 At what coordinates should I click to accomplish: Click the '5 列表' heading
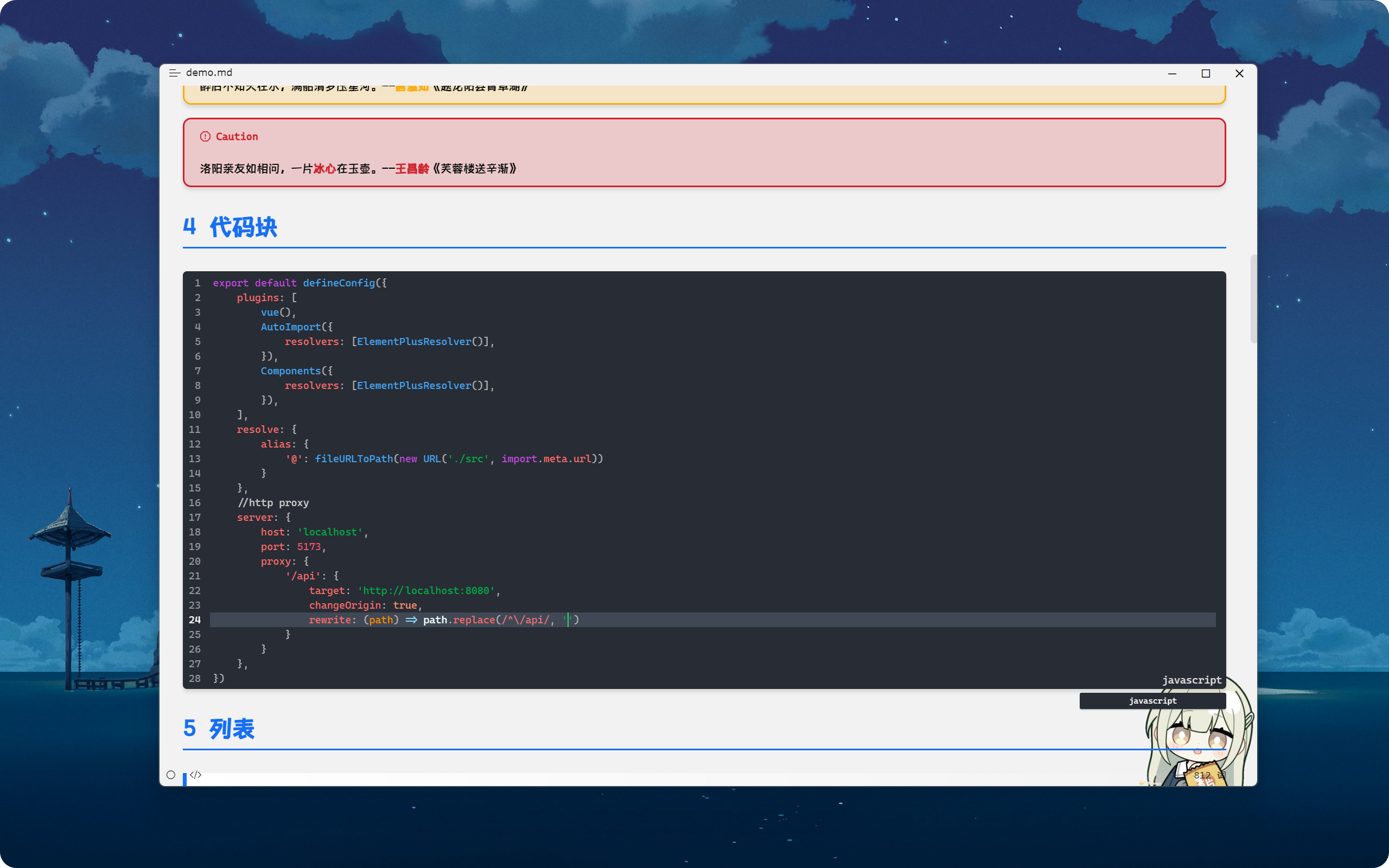tap(219, 729)
